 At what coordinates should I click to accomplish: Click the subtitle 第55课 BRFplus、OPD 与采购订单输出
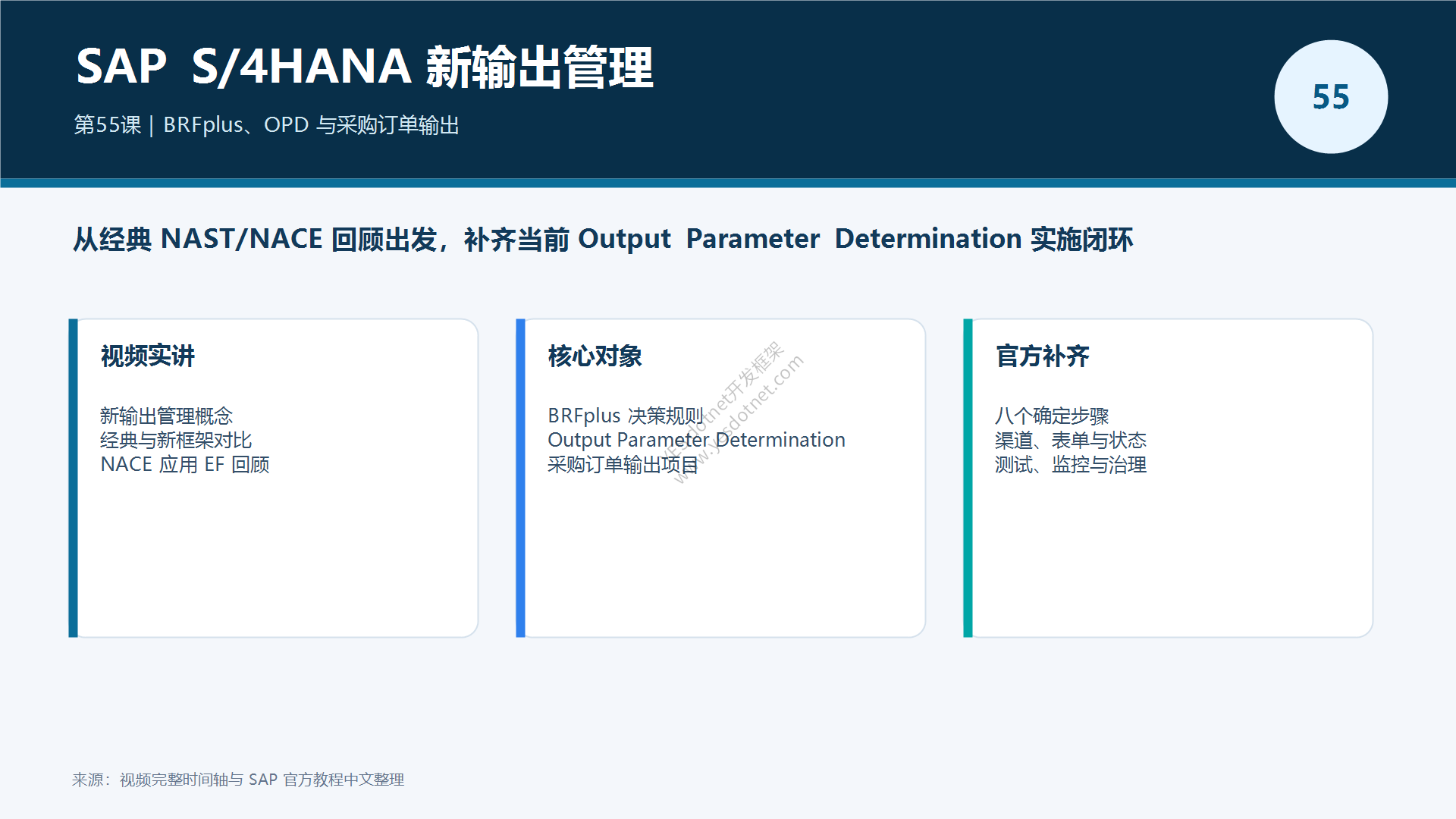tap(267, 125)
